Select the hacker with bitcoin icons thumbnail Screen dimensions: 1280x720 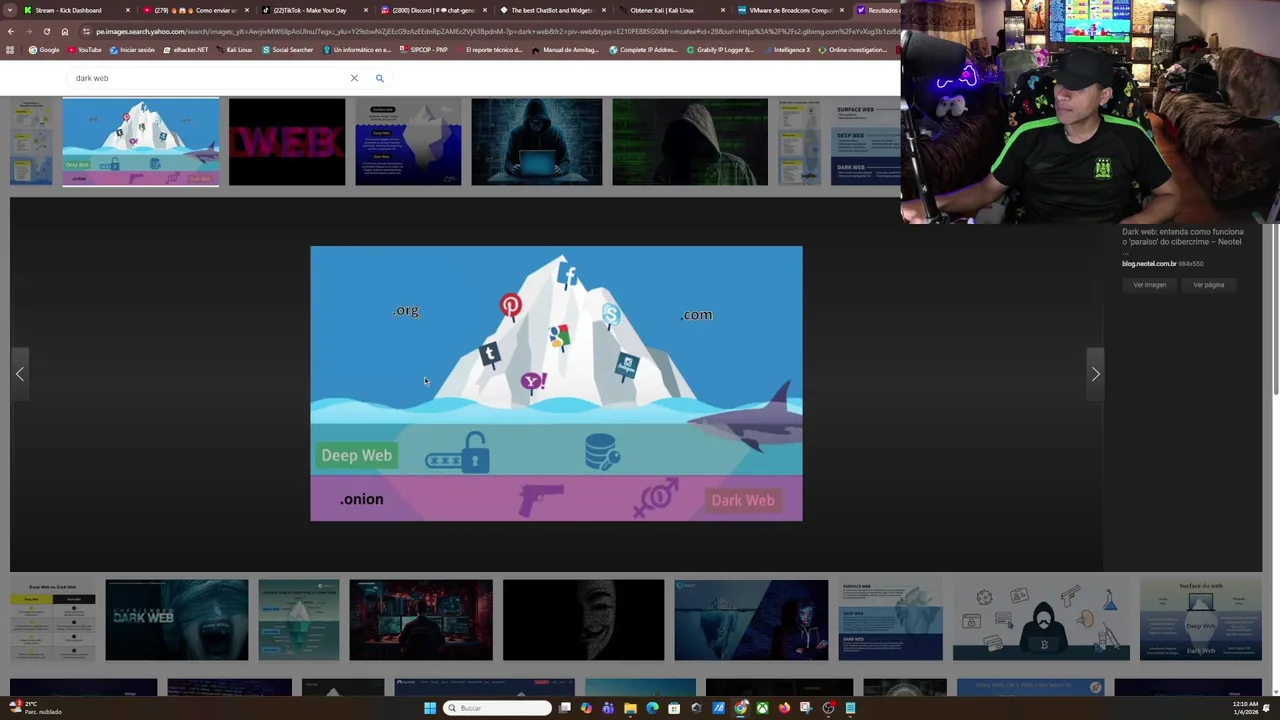point(1041,620)
